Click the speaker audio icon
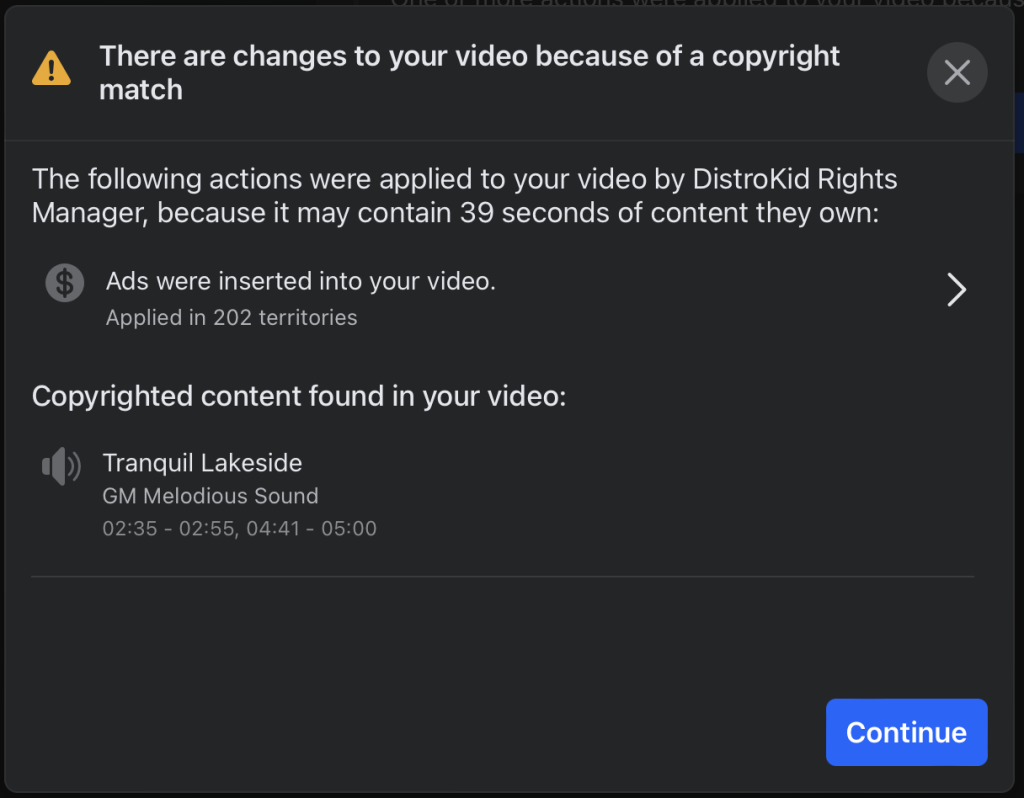This screenshot has height=798, width=1024. 61,466
